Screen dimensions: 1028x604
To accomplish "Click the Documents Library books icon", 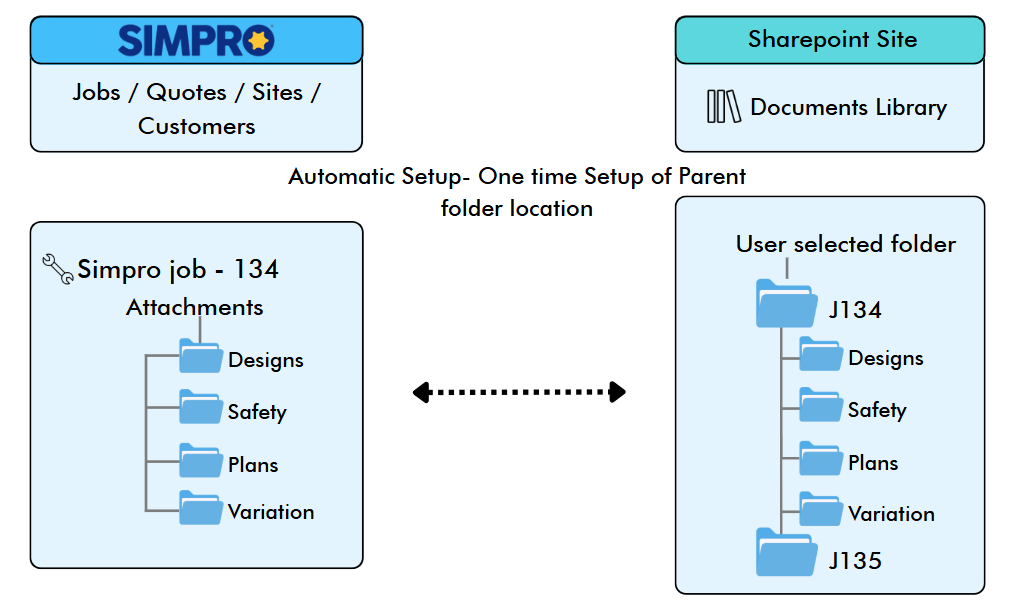I will (724, 106).
